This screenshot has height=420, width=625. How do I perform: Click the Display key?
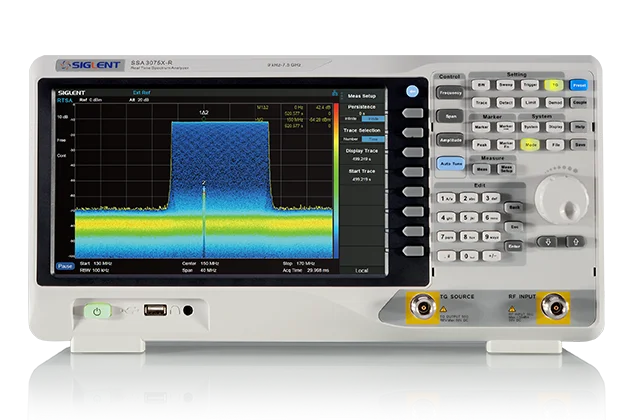click(x=555, y=127)
